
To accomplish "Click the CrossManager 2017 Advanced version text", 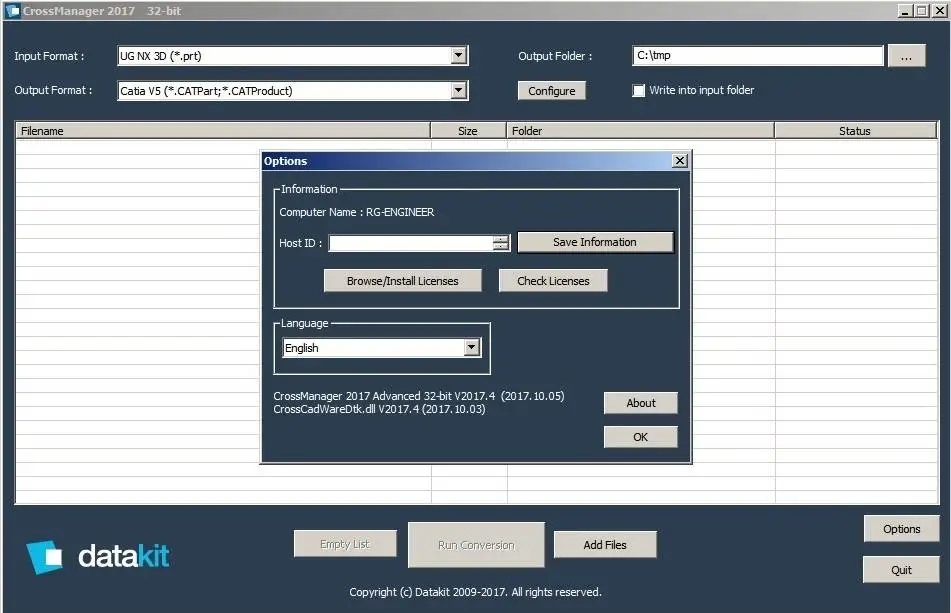I will [x=418, y=396].
